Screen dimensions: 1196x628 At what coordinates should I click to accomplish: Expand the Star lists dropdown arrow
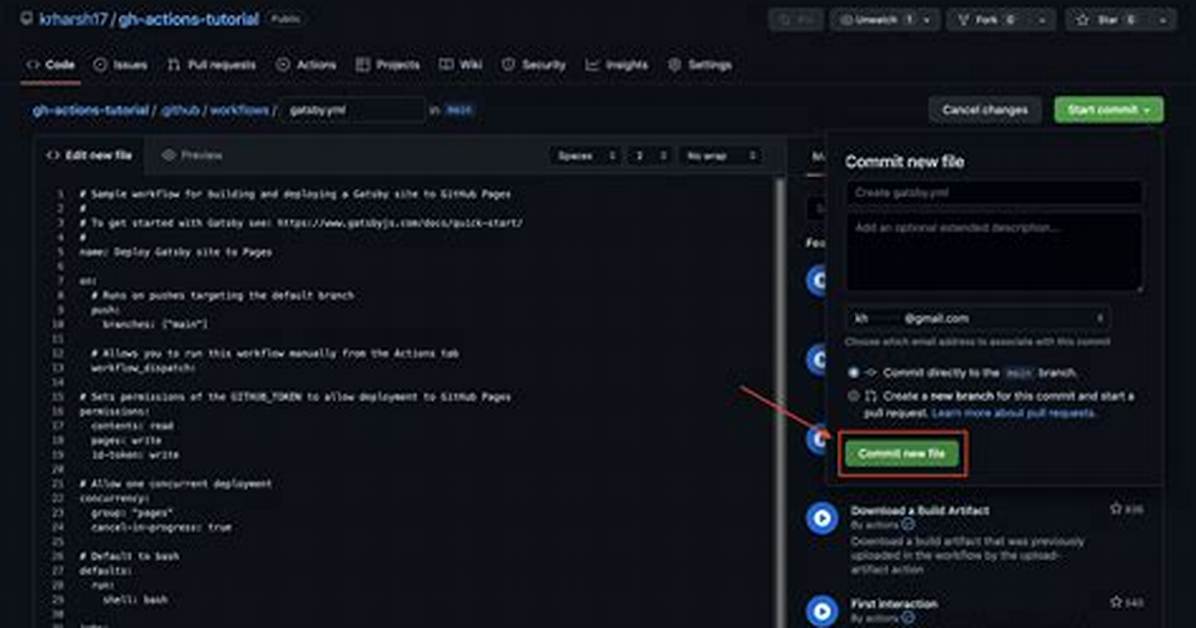(1162, 20)
